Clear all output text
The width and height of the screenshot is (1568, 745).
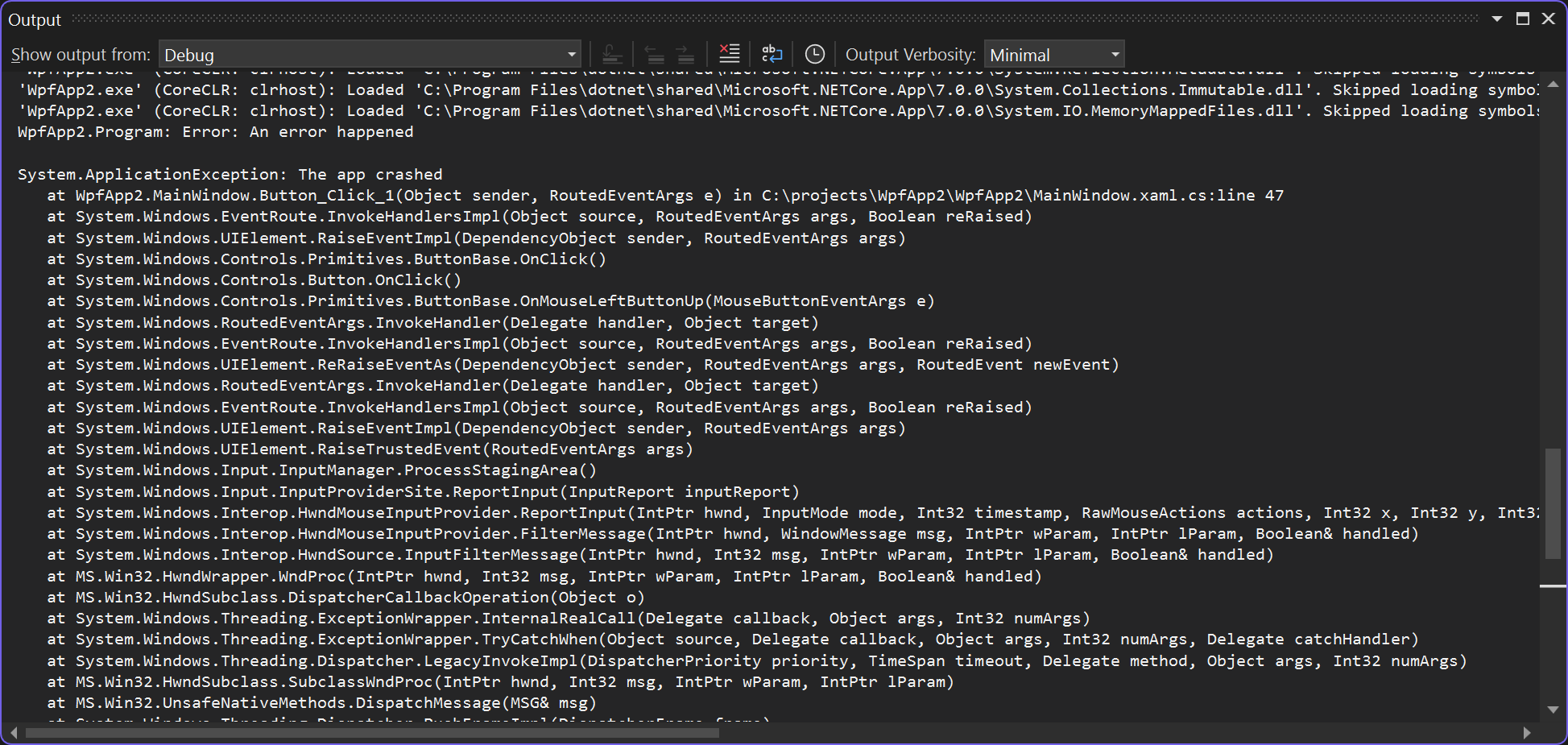pos(729,53)
